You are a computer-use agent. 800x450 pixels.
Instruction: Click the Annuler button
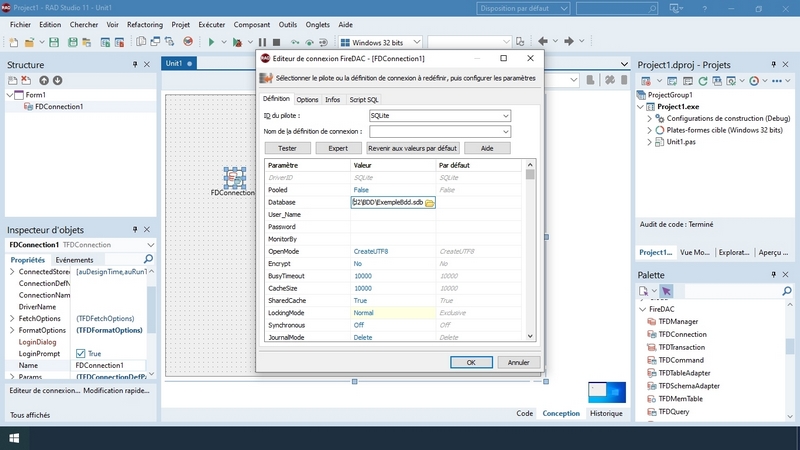click(x=518, y=362)
